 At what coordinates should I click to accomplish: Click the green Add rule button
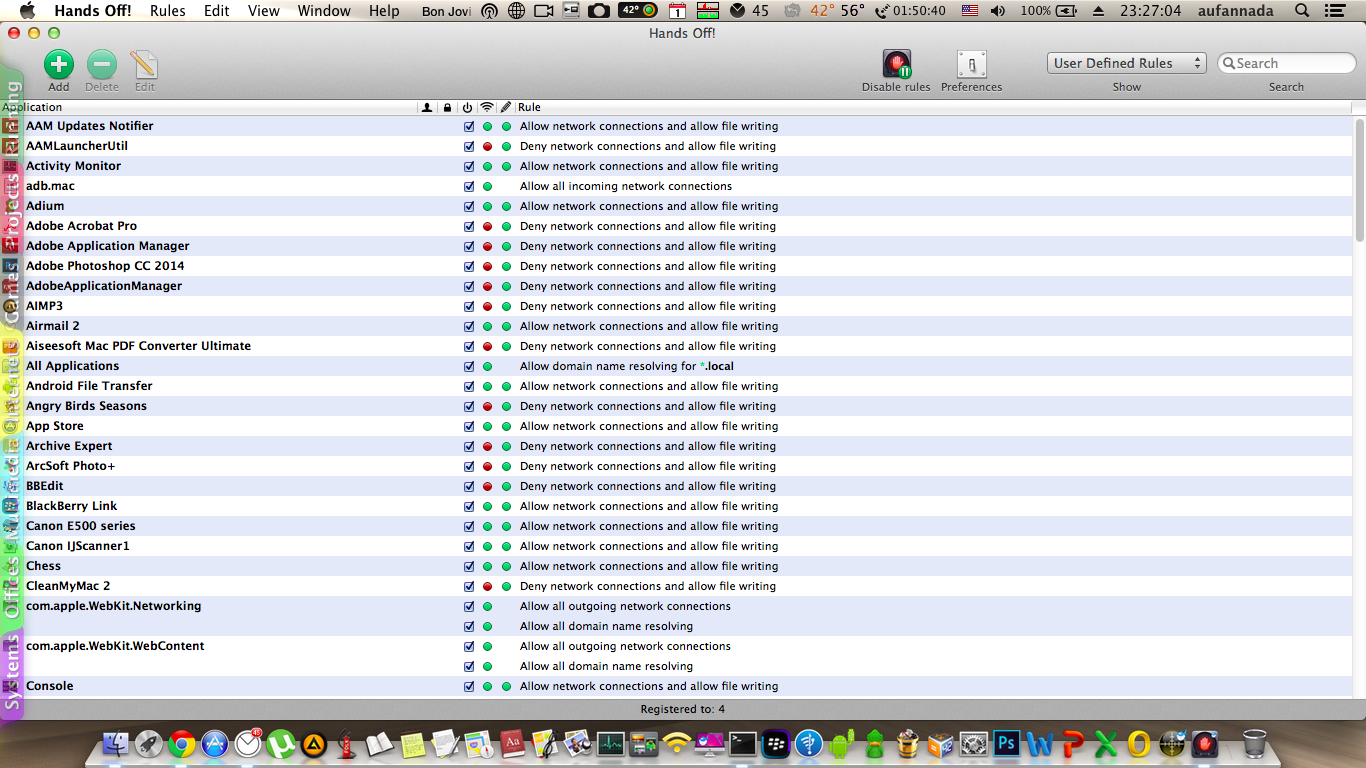[59, 65]
